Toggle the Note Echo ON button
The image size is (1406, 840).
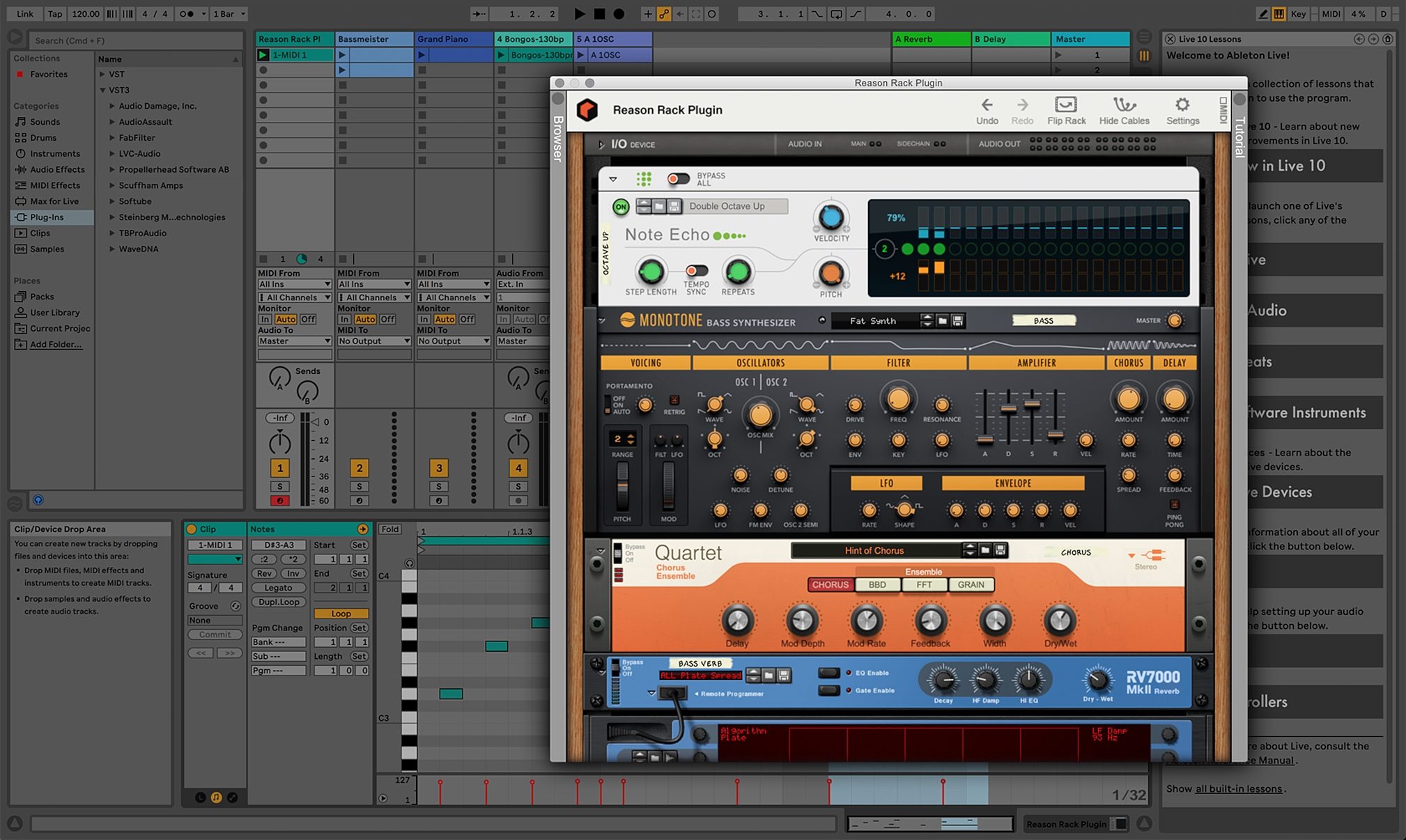620,207
